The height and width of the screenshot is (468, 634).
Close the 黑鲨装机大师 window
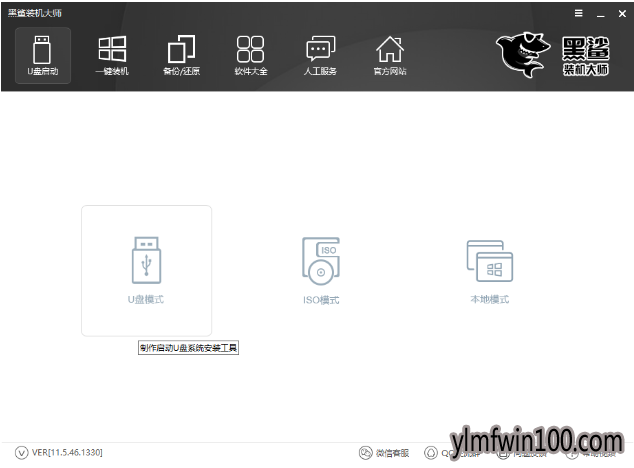622,14
